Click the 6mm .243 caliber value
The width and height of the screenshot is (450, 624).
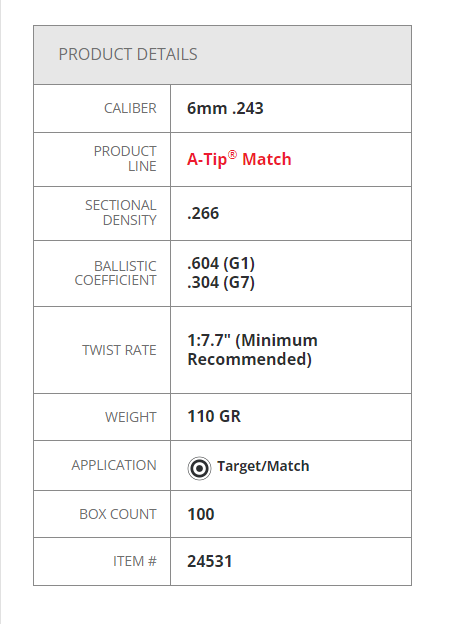click(x=225, y=108)
